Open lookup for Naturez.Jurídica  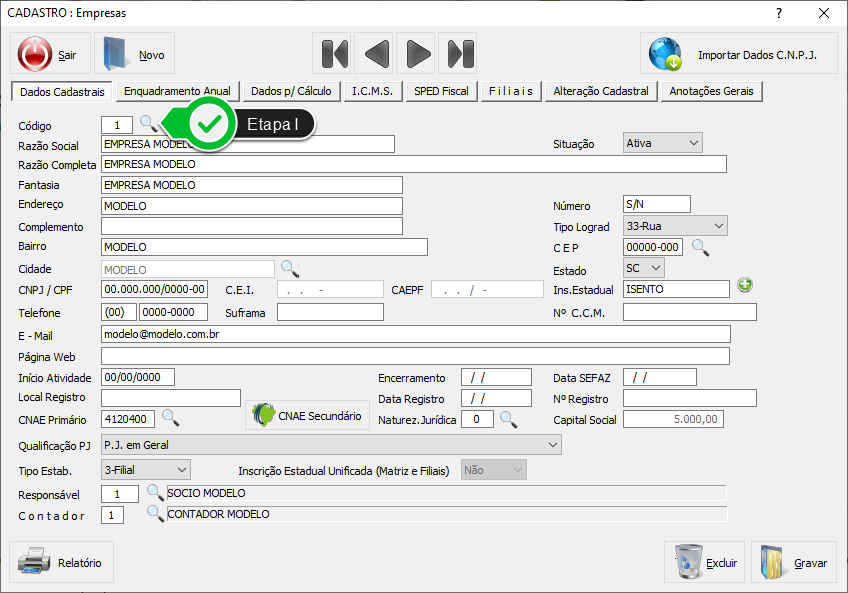click(508, 419)
